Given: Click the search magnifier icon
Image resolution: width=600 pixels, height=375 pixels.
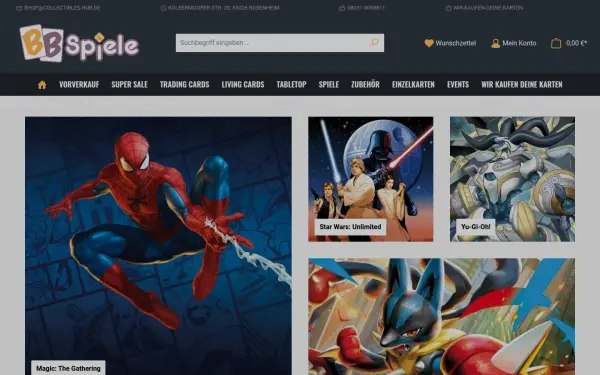Looking at the screenshot, I should pyautogui.click(x=374, y=42).
